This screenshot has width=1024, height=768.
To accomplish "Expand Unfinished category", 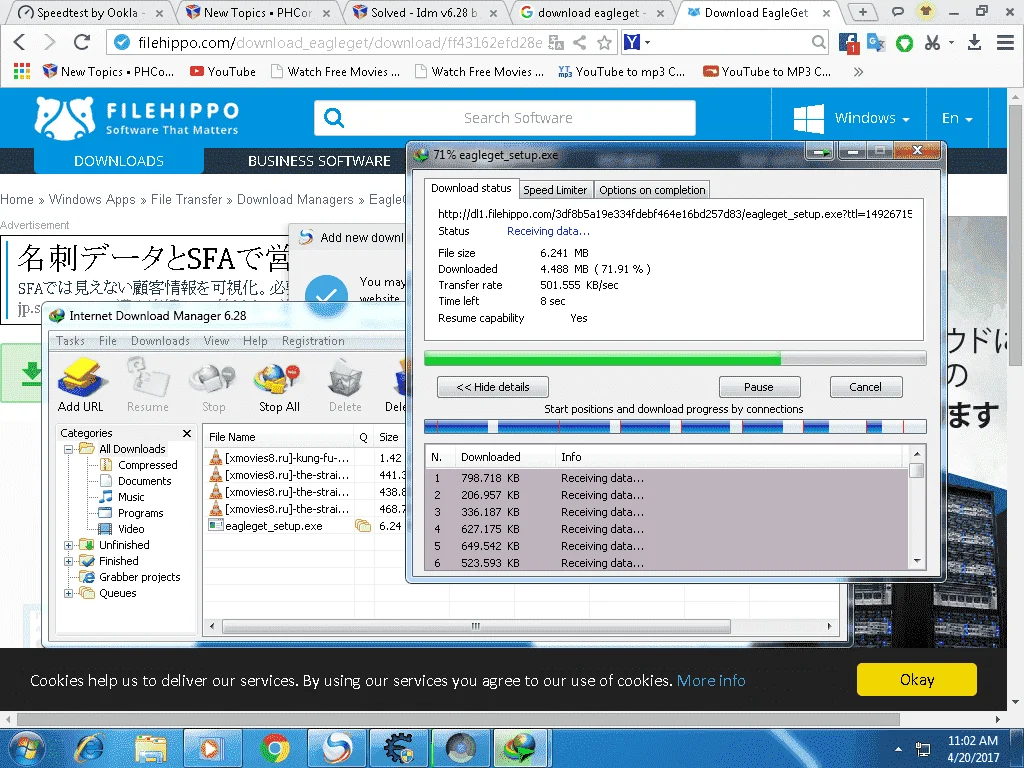I will pyautogui.click(x=68, y=545).
